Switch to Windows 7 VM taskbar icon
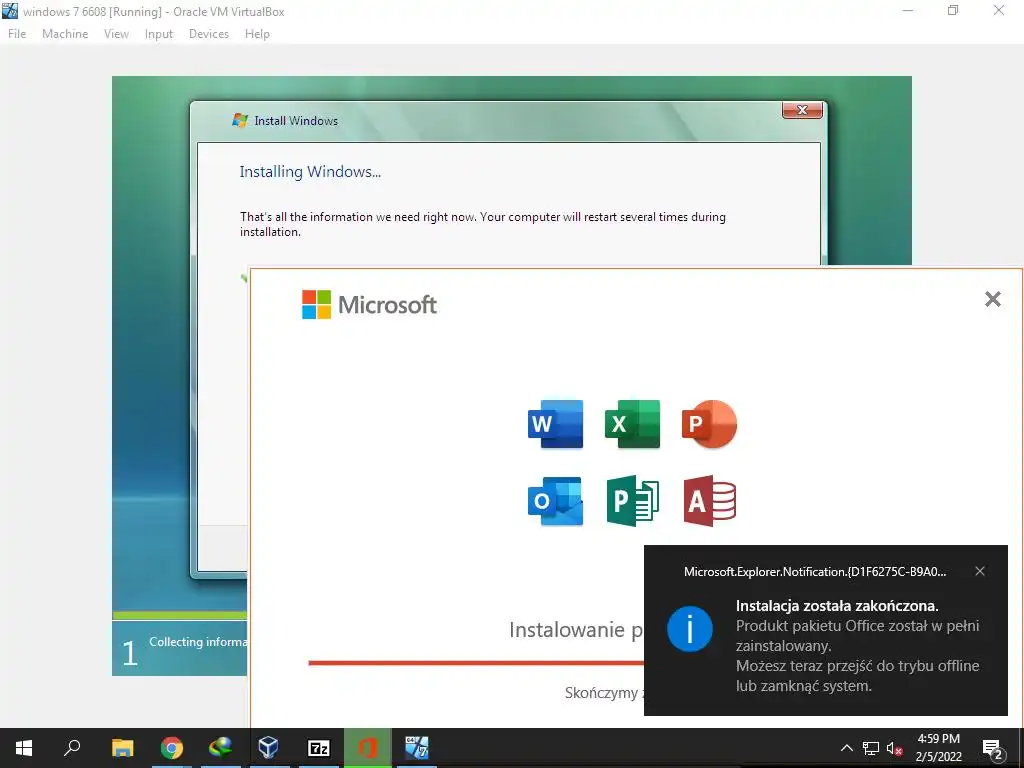The image size is (1024, 768). [417, 748]
